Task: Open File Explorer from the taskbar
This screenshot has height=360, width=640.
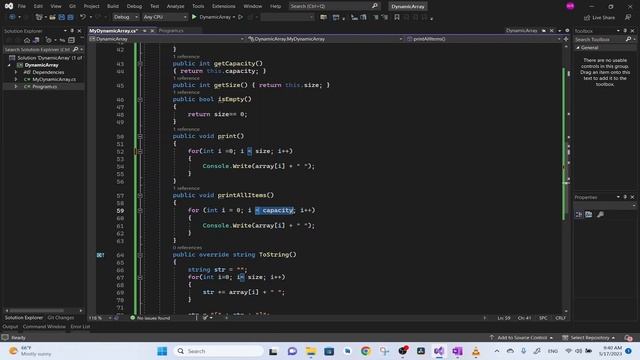Action: pyautogui.click(x=311, y=351)
